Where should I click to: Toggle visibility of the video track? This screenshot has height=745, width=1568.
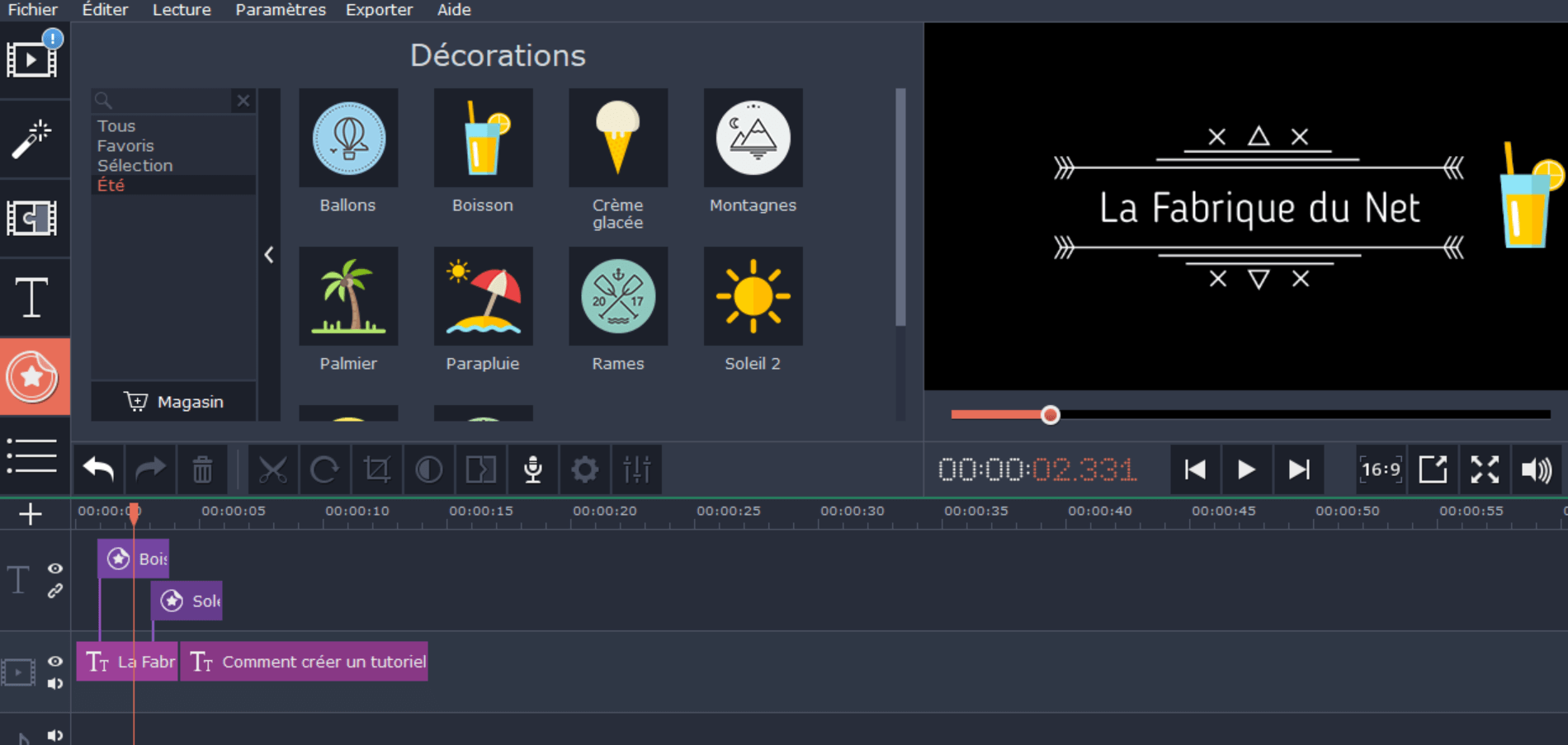[x=55, y=662]
